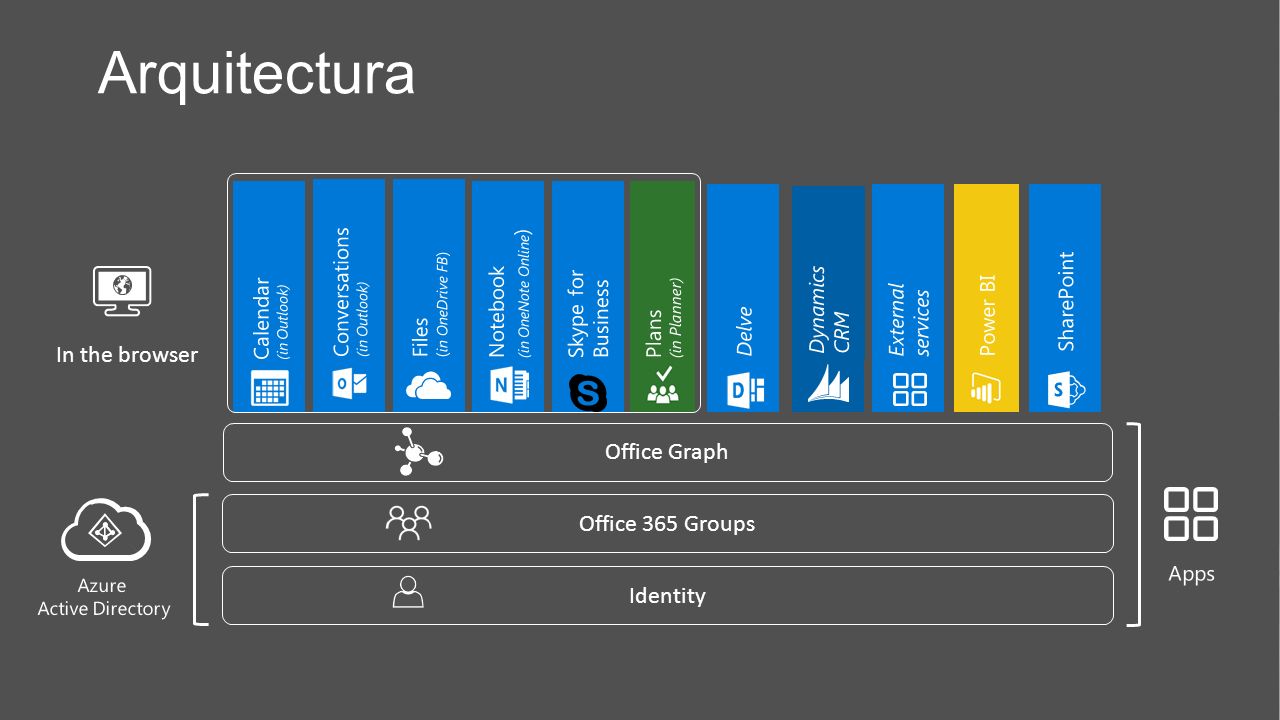Click the Skype for Business label
Image resolution: width=1280 pixels, height=720 pixels.
(x=588, y=314)
